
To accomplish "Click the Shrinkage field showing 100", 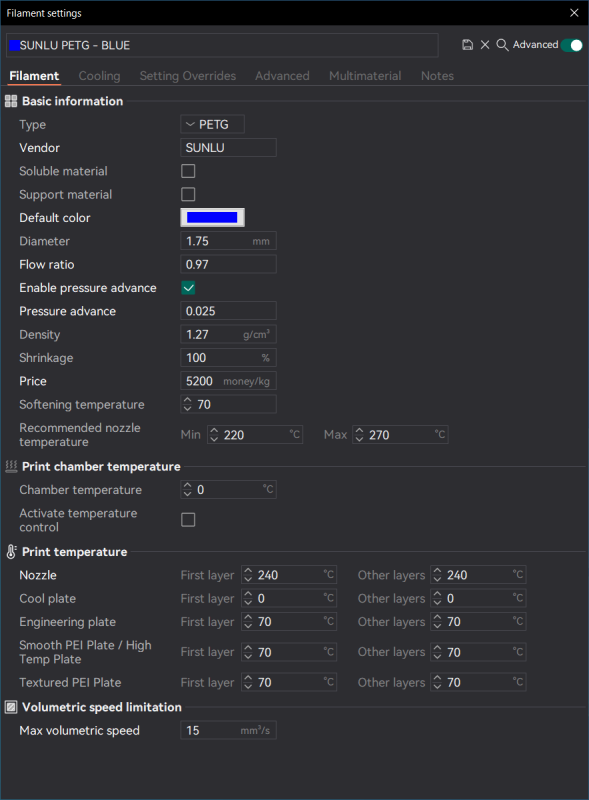I will 228,358.
